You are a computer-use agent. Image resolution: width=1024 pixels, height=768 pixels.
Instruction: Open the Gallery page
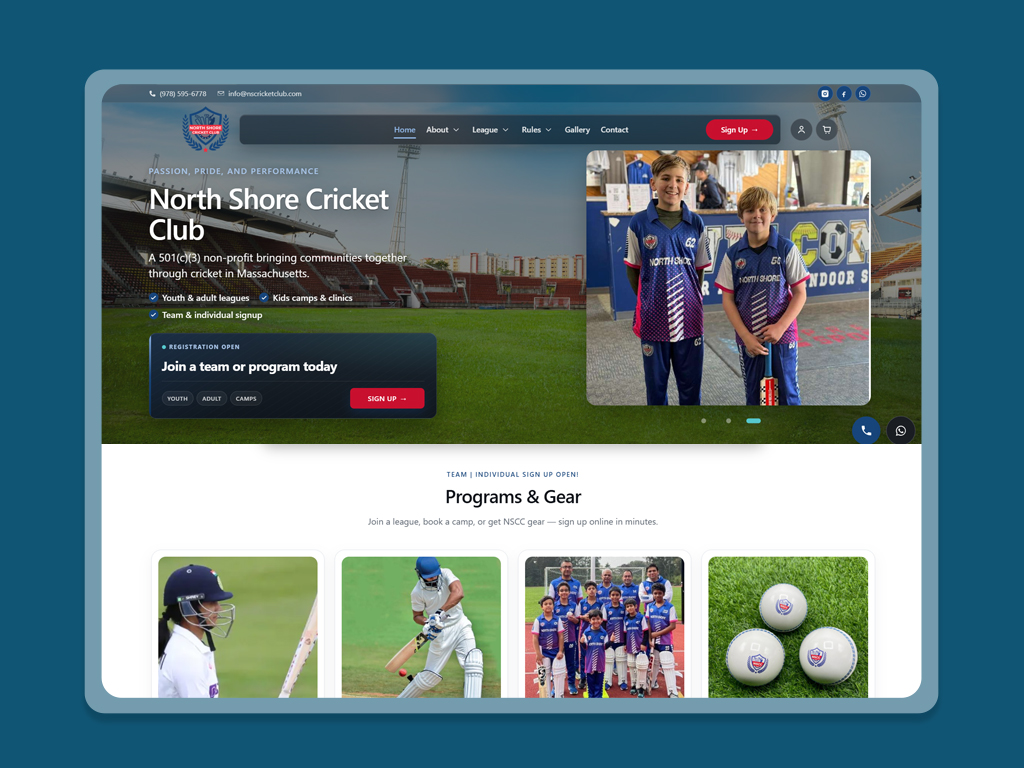point(577,130)
